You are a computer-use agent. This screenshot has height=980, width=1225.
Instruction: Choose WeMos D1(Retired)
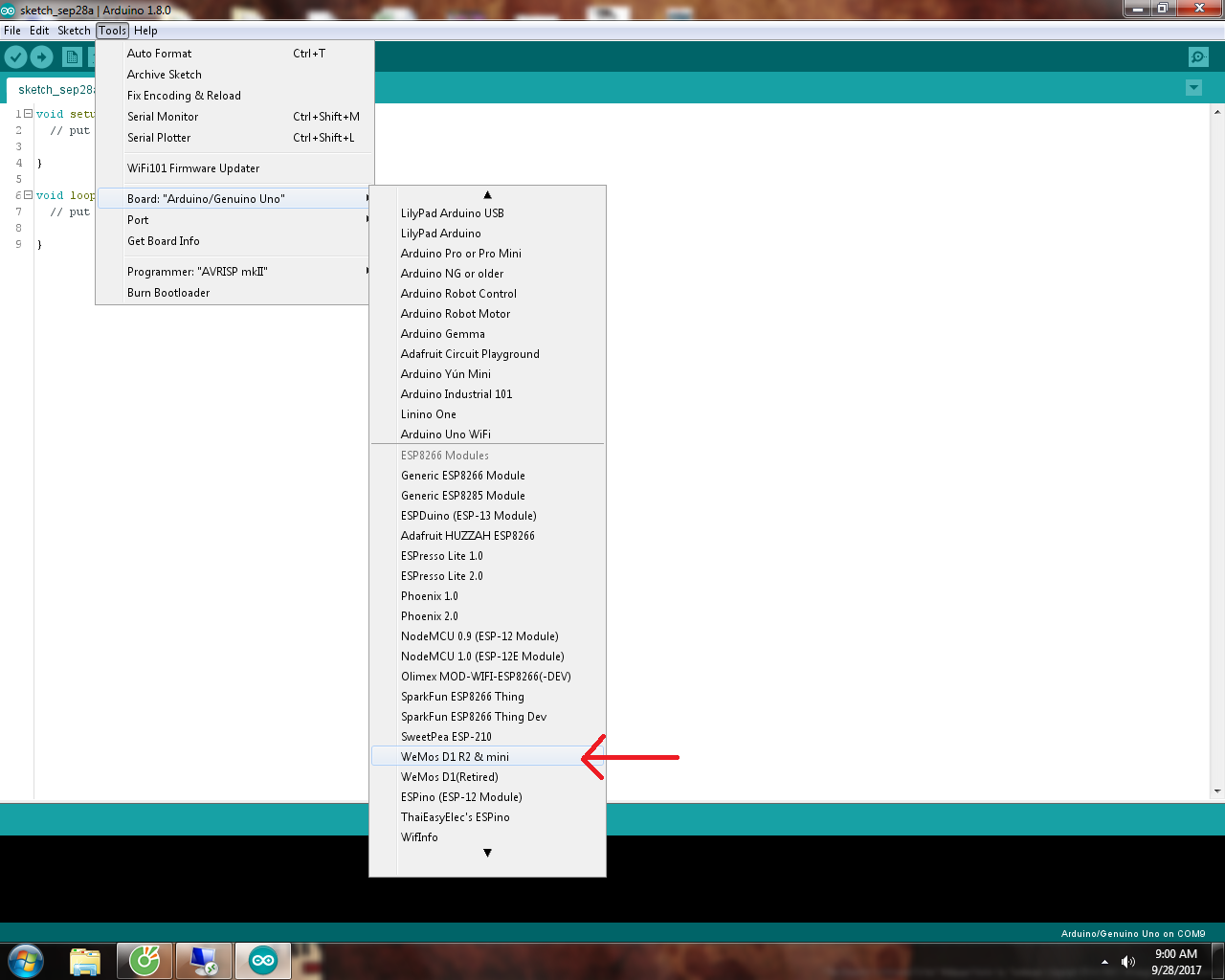click(x=487, y=777)
